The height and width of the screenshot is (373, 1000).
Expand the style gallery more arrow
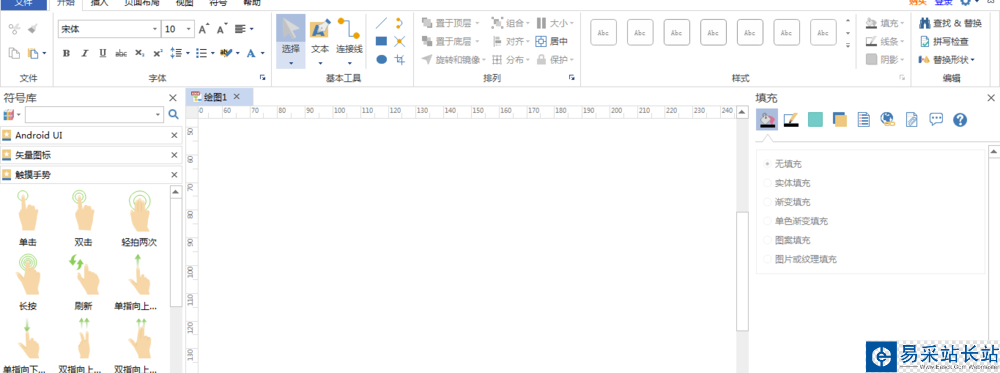point(848,45)
